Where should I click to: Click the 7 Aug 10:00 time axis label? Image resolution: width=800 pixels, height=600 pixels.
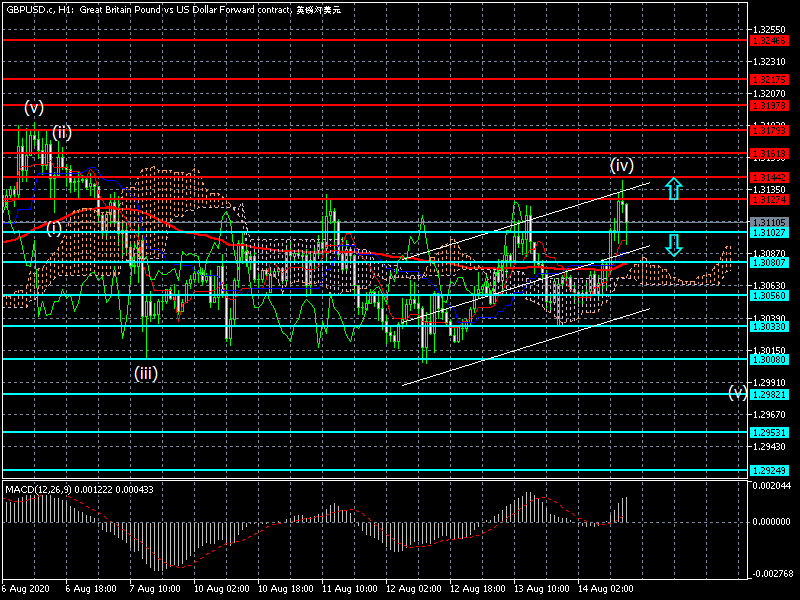click(156, 589)
